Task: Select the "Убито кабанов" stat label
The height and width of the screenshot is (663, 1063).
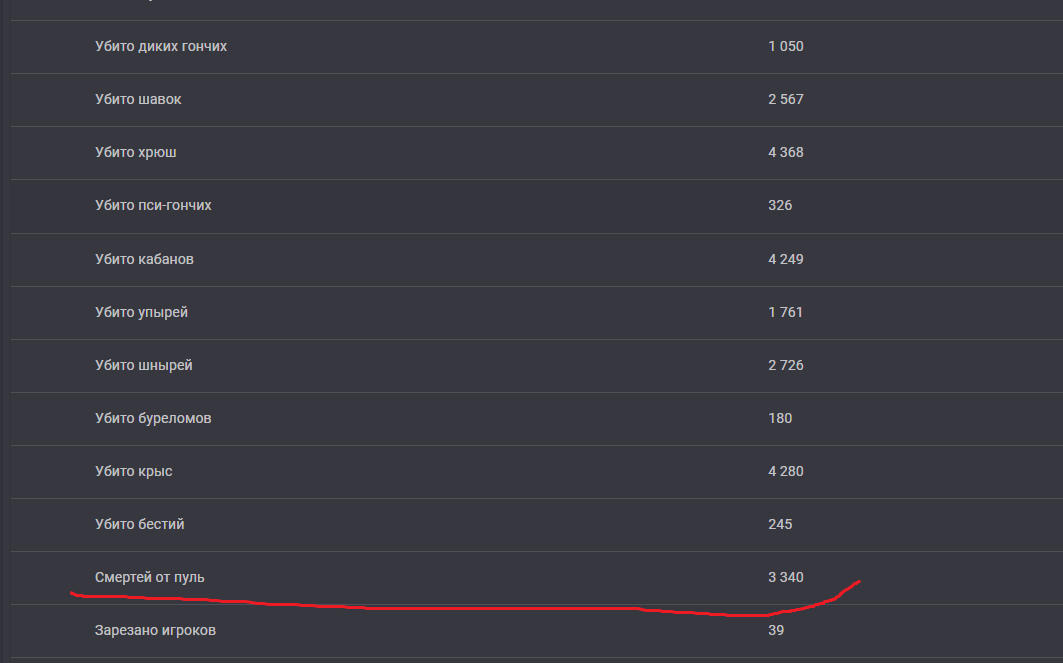Action: (144, 259)
